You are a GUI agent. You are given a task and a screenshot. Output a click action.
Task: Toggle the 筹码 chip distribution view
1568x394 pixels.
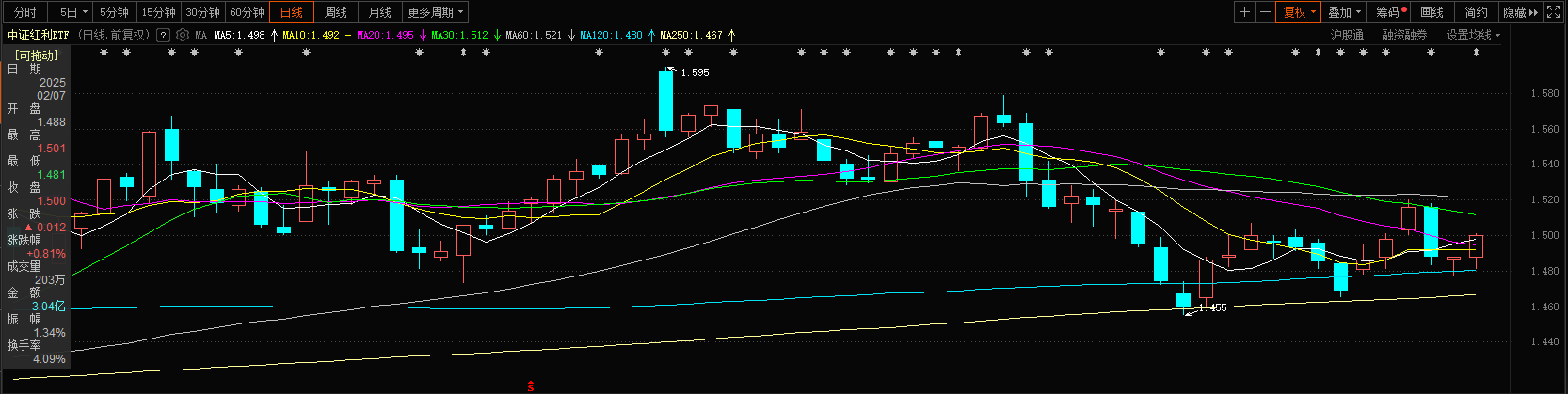pyautogui.click(x=1390, y=12)
